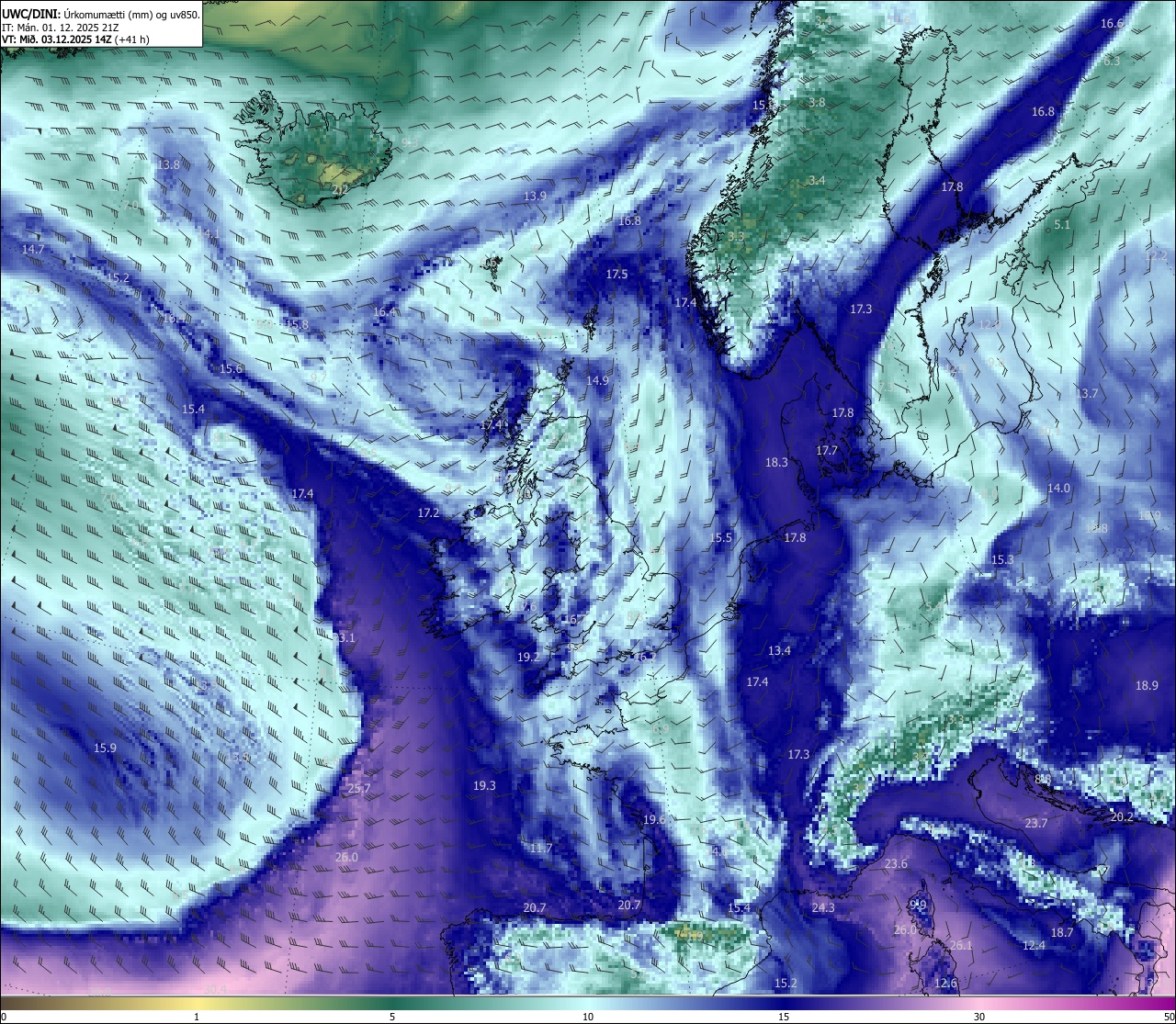Image resolution: width=1176 pixels, height=1024 pixels.
Task: Click the value 5.1 over Finland
Action: (x=1062, y=224)
